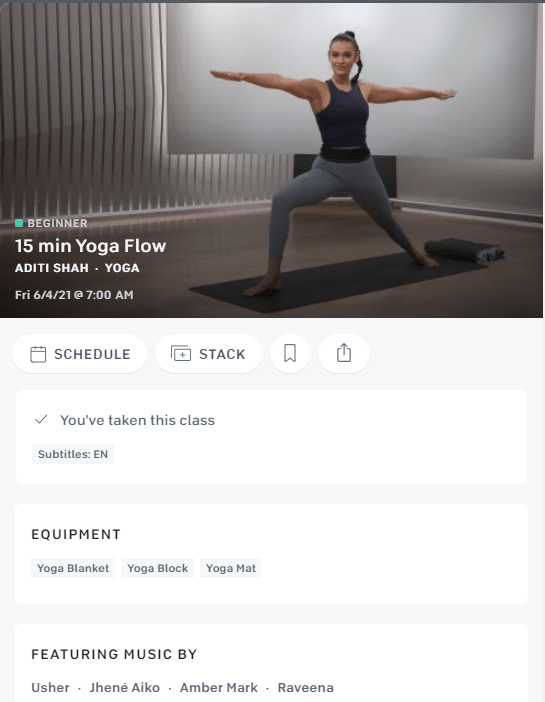The height and width of the screenshot is (702, 545).
Task: Click the bookmark icon button
Action: [x=290, y=354]
